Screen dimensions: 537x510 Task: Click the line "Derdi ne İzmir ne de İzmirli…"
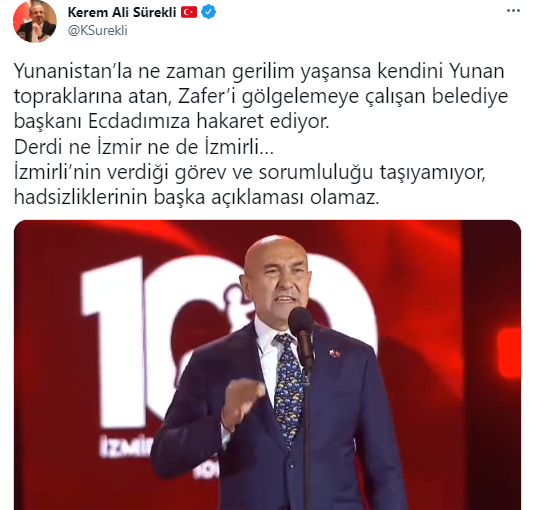144,148
